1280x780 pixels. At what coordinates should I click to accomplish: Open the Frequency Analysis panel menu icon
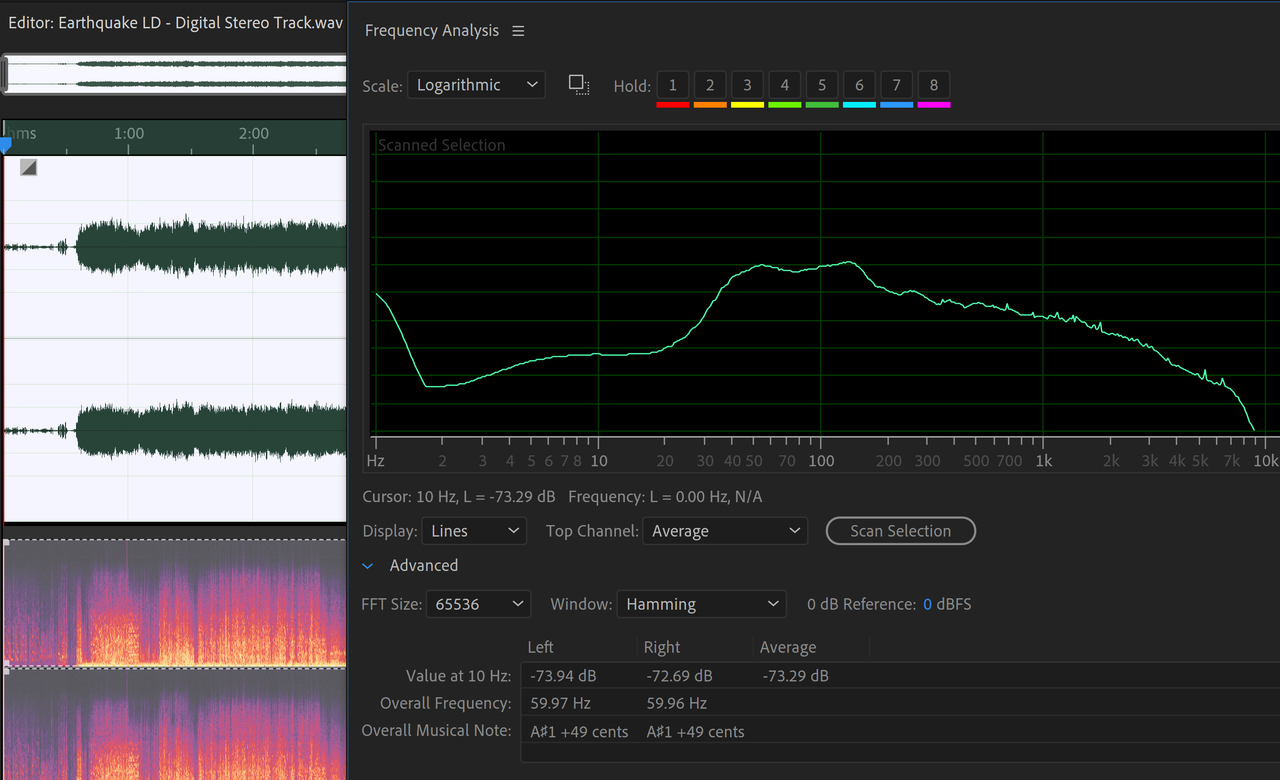click(518, 31)
